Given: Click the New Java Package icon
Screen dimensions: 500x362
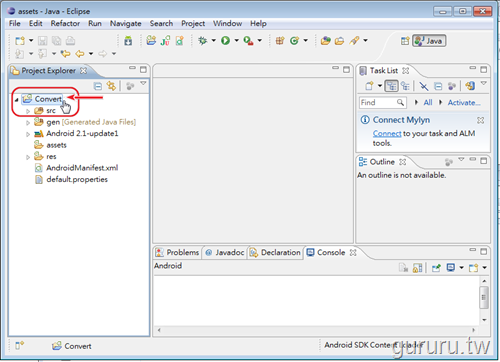Looking at the screenshot, I should coord(280,41).
